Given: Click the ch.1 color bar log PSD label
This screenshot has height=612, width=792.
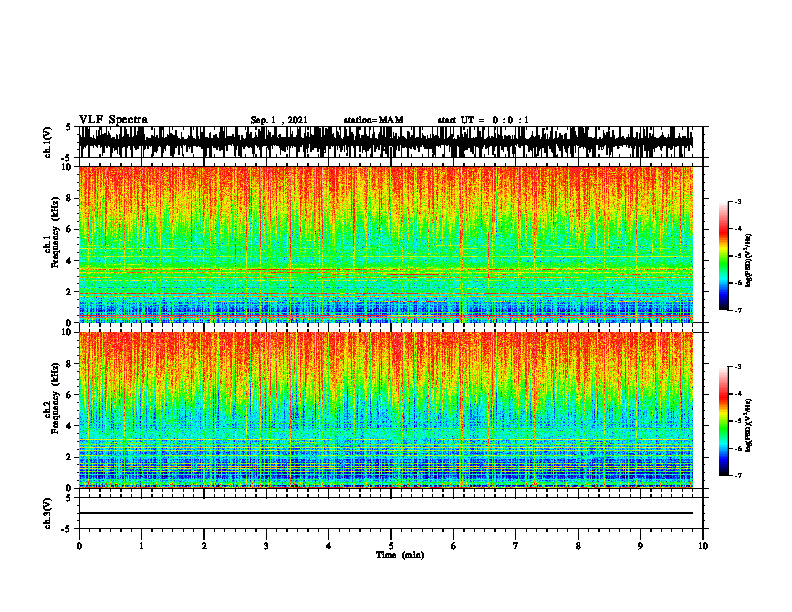Looking at the screenshot, I should [749, 261].
